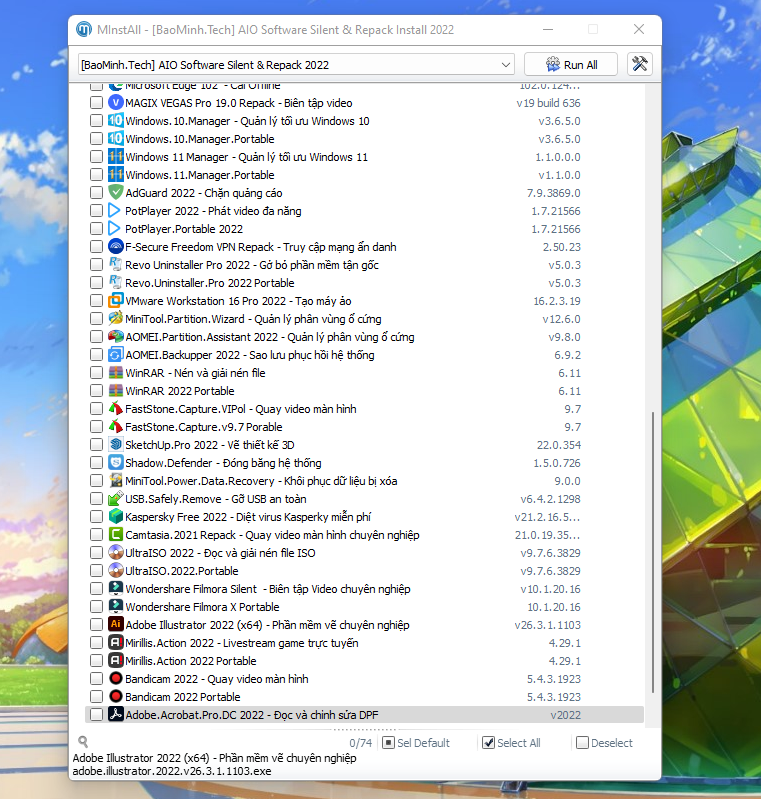This screenshot has width=761, height=799.
Task: Click the SketchUp.Pro 2022 icon
Action: click(116, 444)
